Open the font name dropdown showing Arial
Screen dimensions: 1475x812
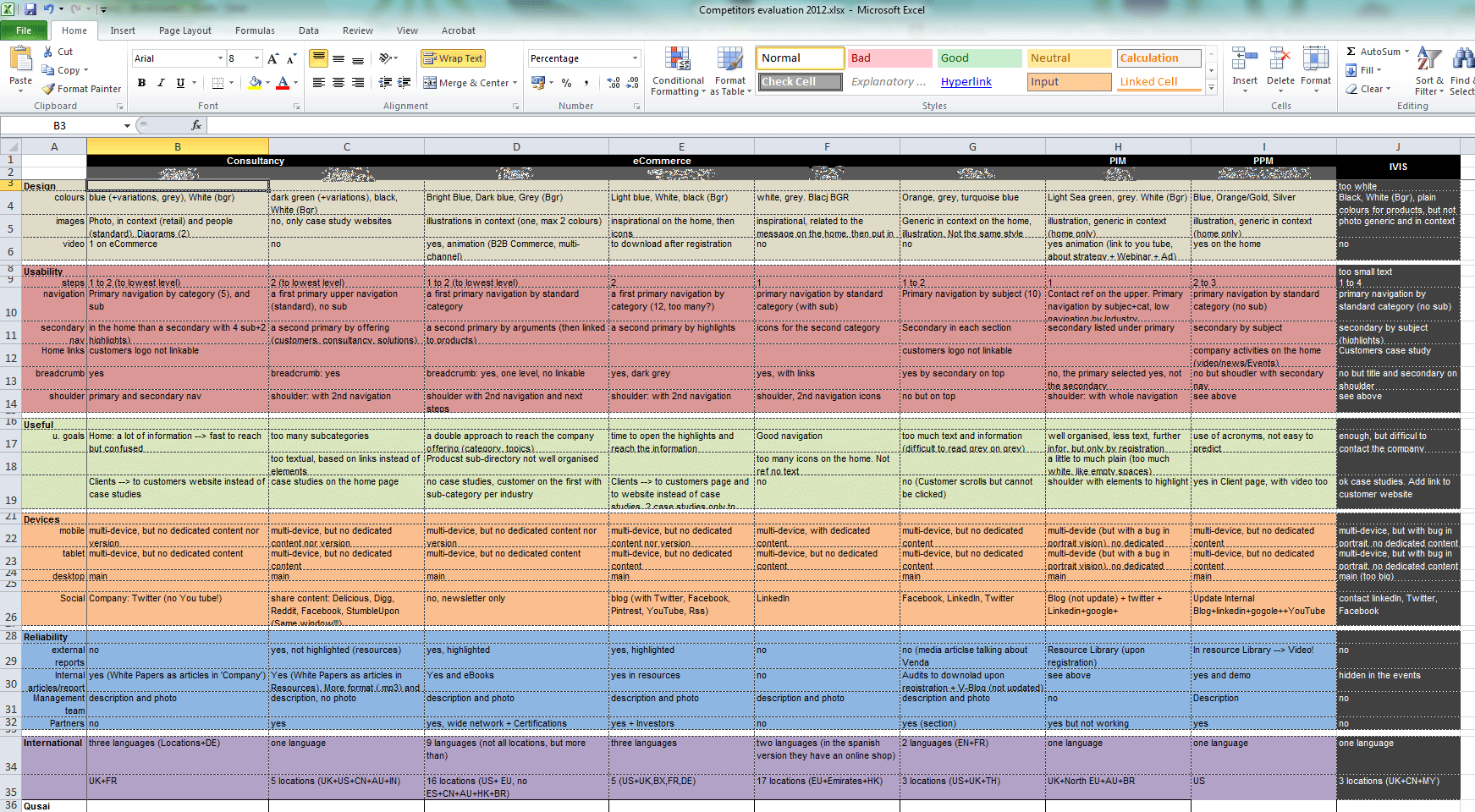tap(220, 58)
